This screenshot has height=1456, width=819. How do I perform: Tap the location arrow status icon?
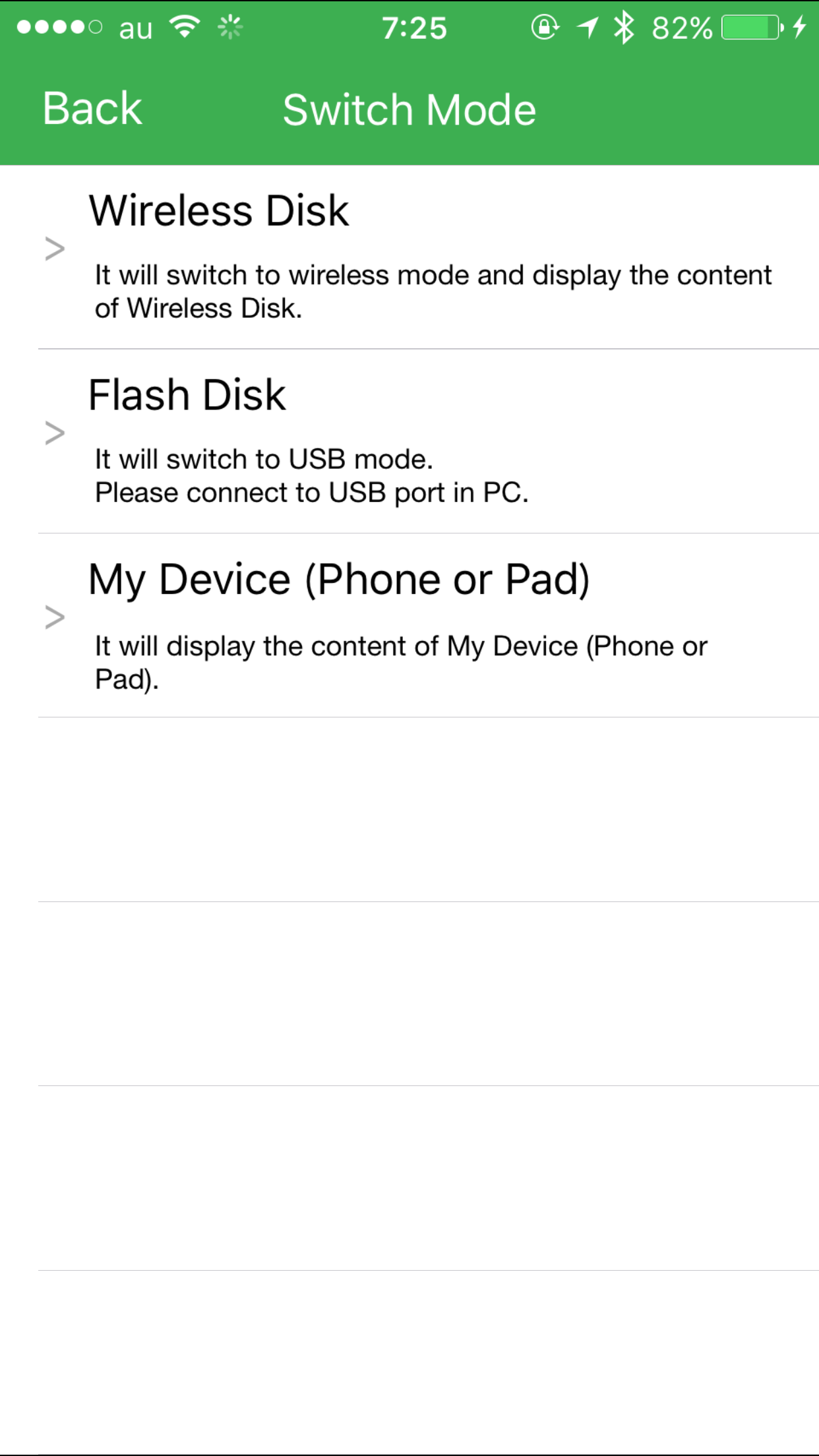point(587,28)
